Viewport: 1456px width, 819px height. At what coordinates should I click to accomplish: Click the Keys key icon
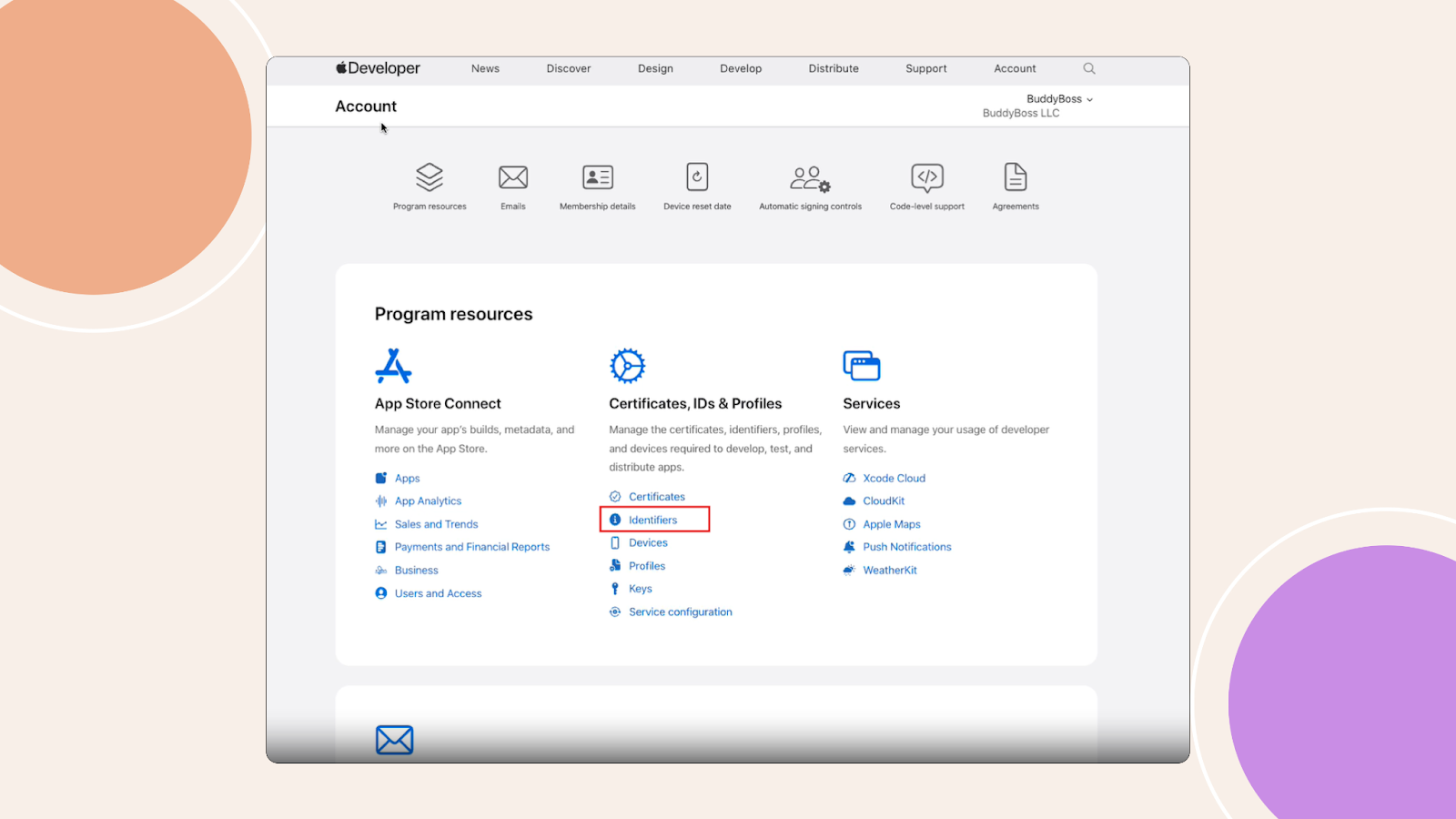coord(615,589)
